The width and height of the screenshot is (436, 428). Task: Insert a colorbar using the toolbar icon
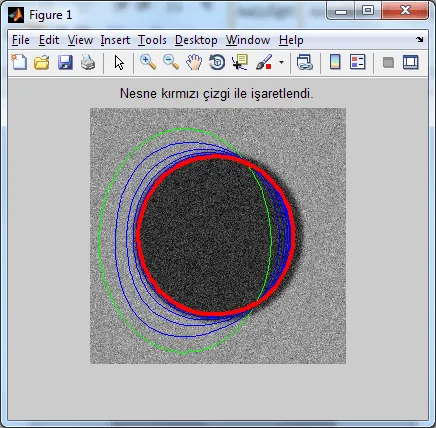click(335, 62)
